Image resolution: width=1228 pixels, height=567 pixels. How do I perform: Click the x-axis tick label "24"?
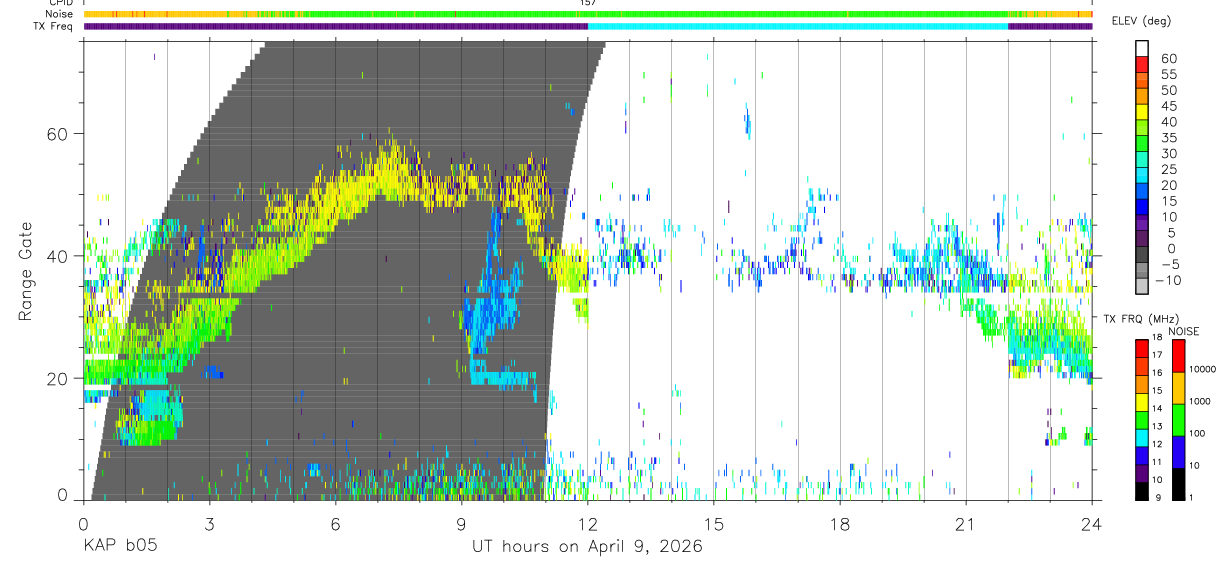[x=1092, y=524]
